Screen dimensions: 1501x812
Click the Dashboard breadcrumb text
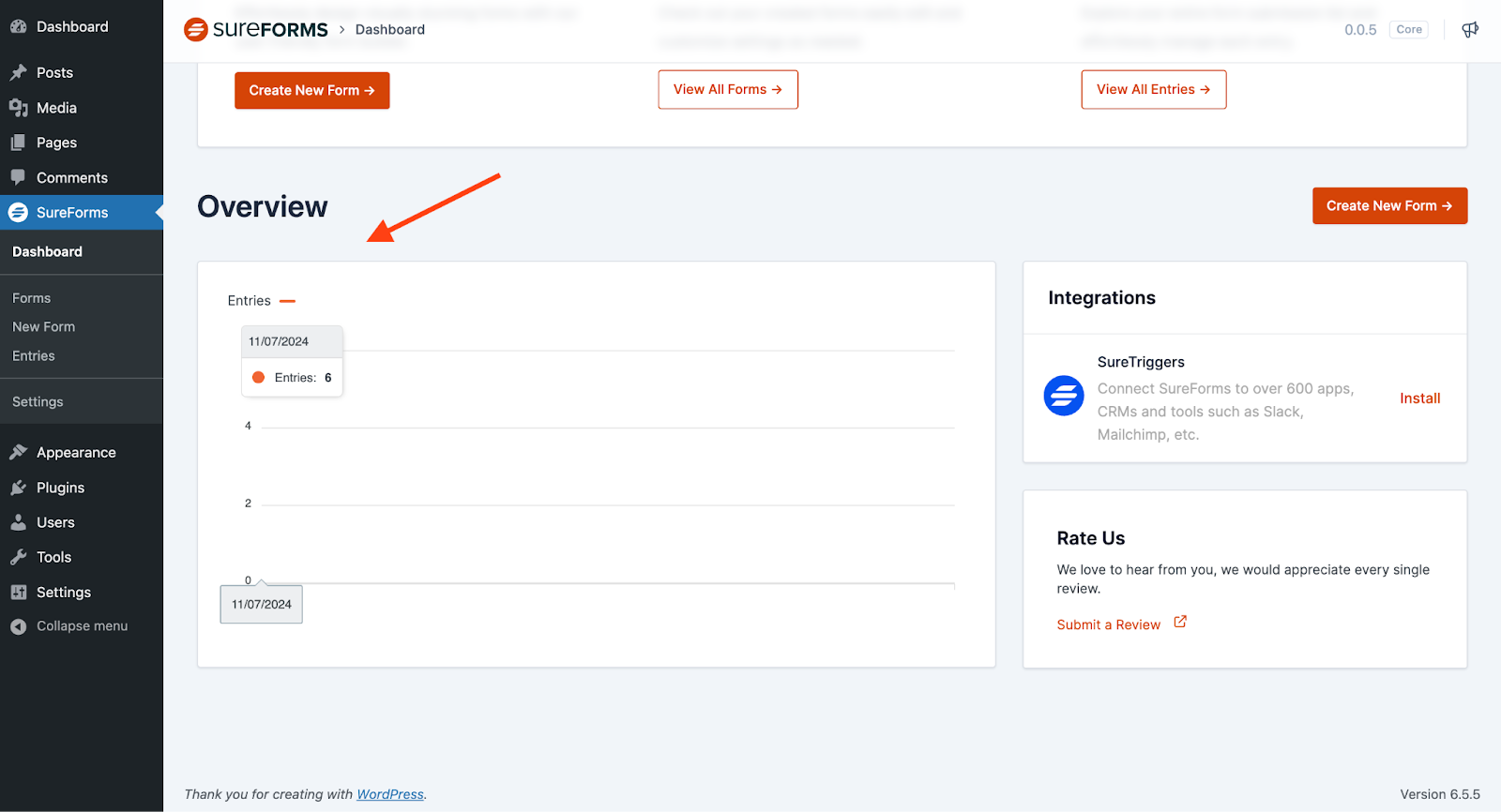(390, 29)
